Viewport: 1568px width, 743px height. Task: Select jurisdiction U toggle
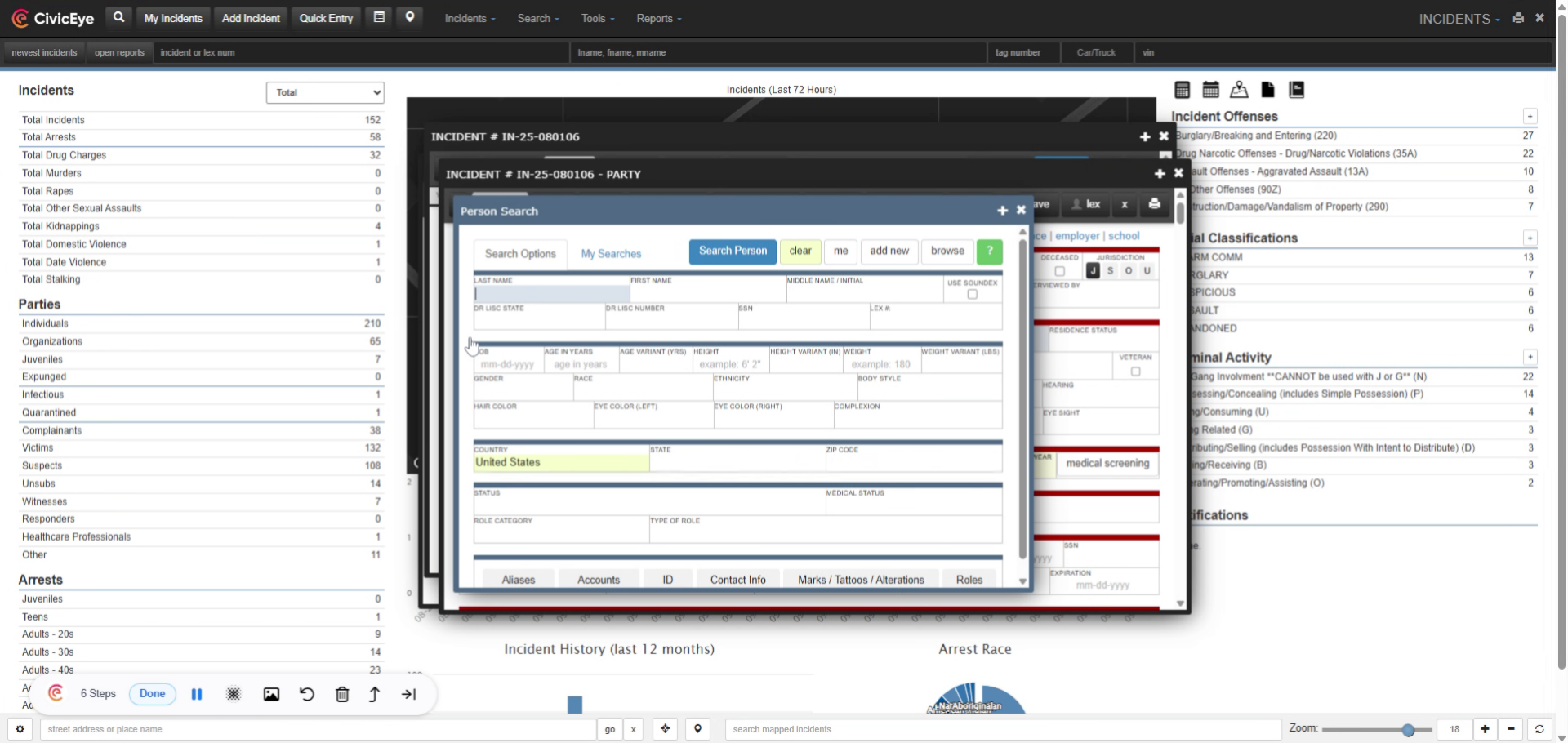point(1147,271)
